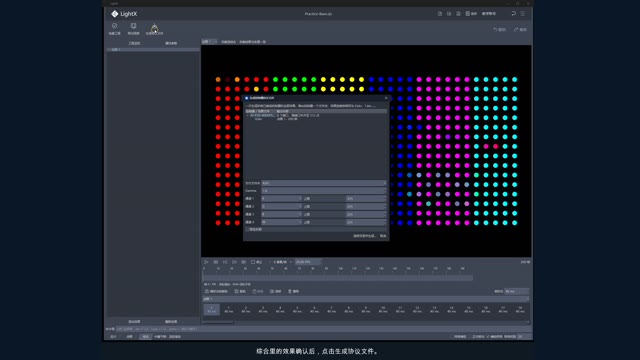Viewport: 640px width, 360px height.
Task: Open the hamburger menu icon
Action: 522,13
